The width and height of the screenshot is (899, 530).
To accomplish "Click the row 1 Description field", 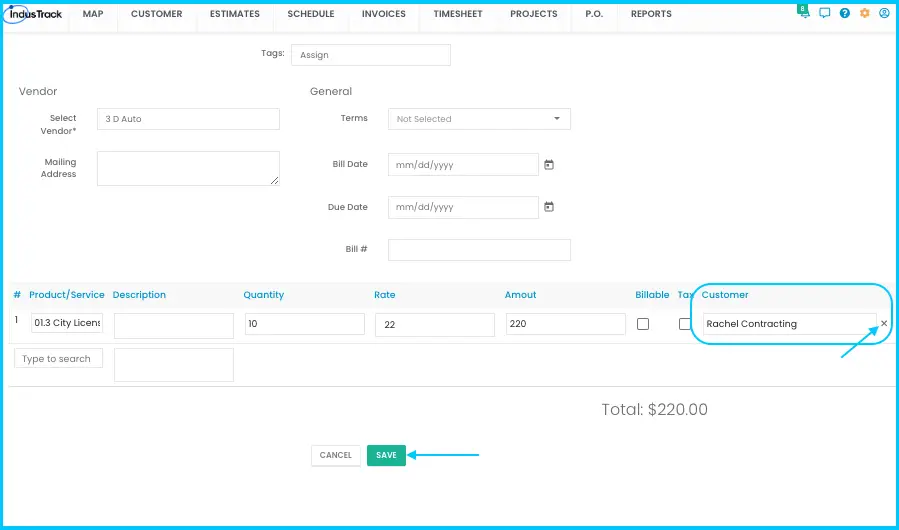I will 174,326.
